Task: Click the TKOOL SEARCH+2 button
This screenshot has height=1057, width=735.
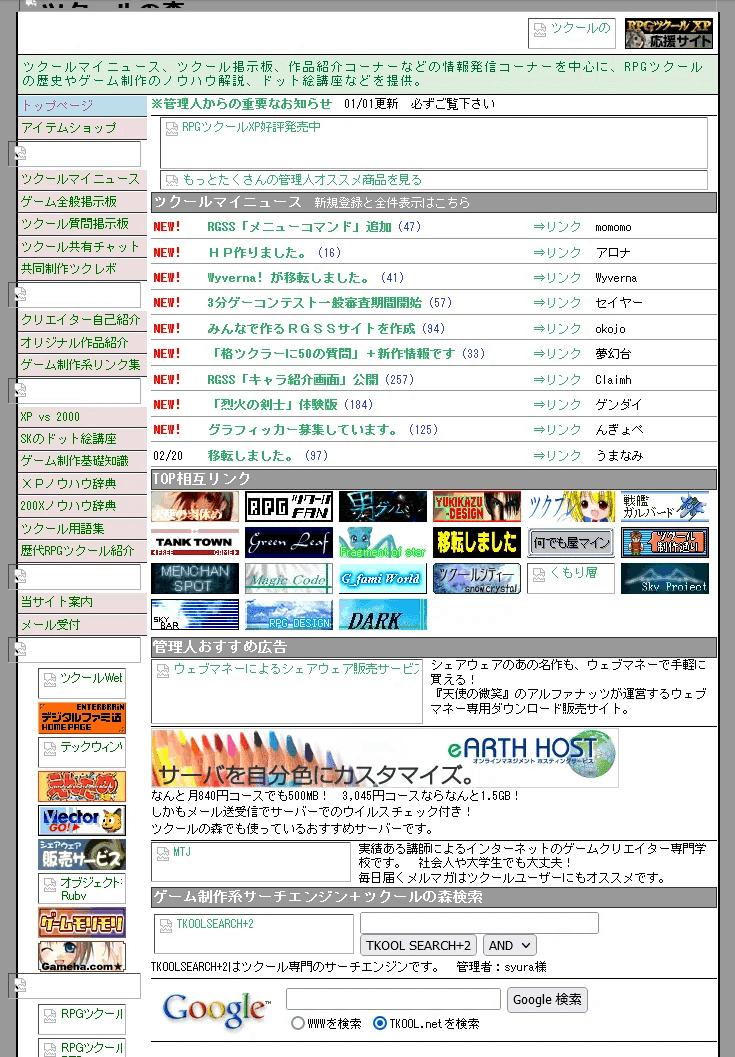Action: pos(419,945)
